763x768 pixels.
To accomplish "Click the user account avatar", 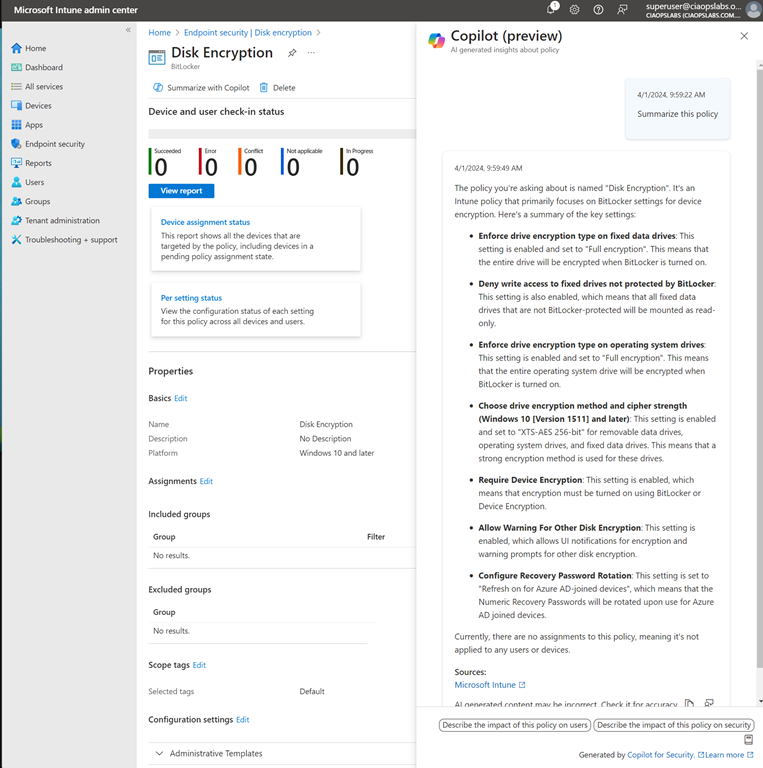I will pyautogui.click(x=751, y=9).
